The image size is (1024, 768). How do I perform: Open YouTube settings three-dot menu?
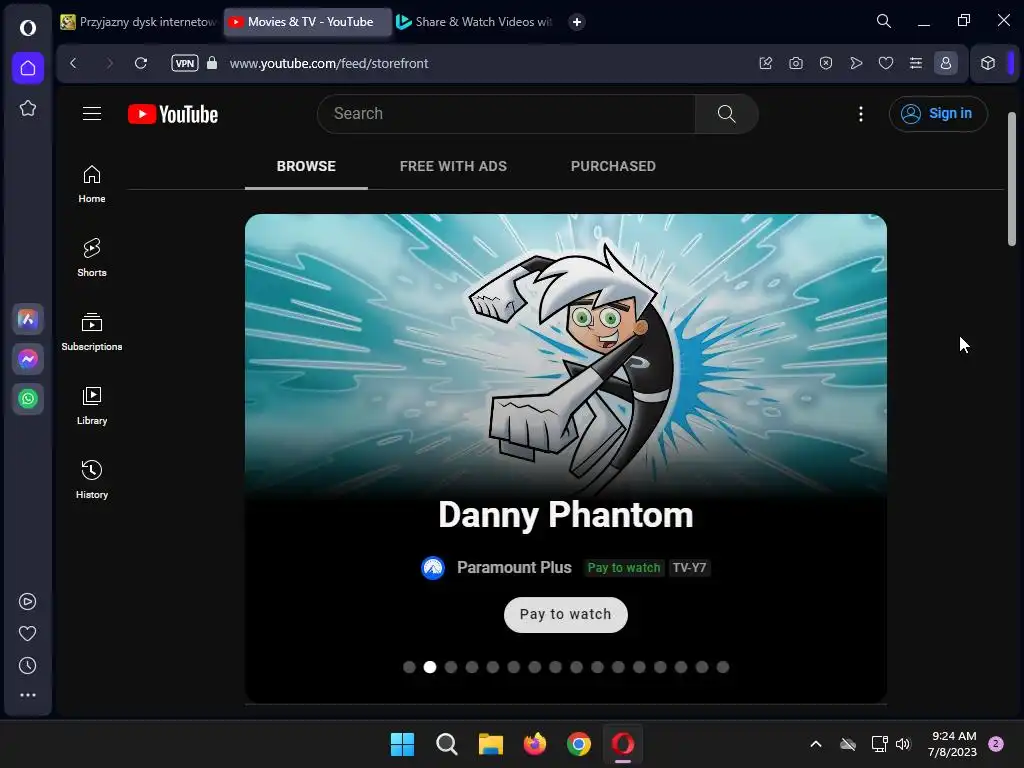[x=861, y=114]
